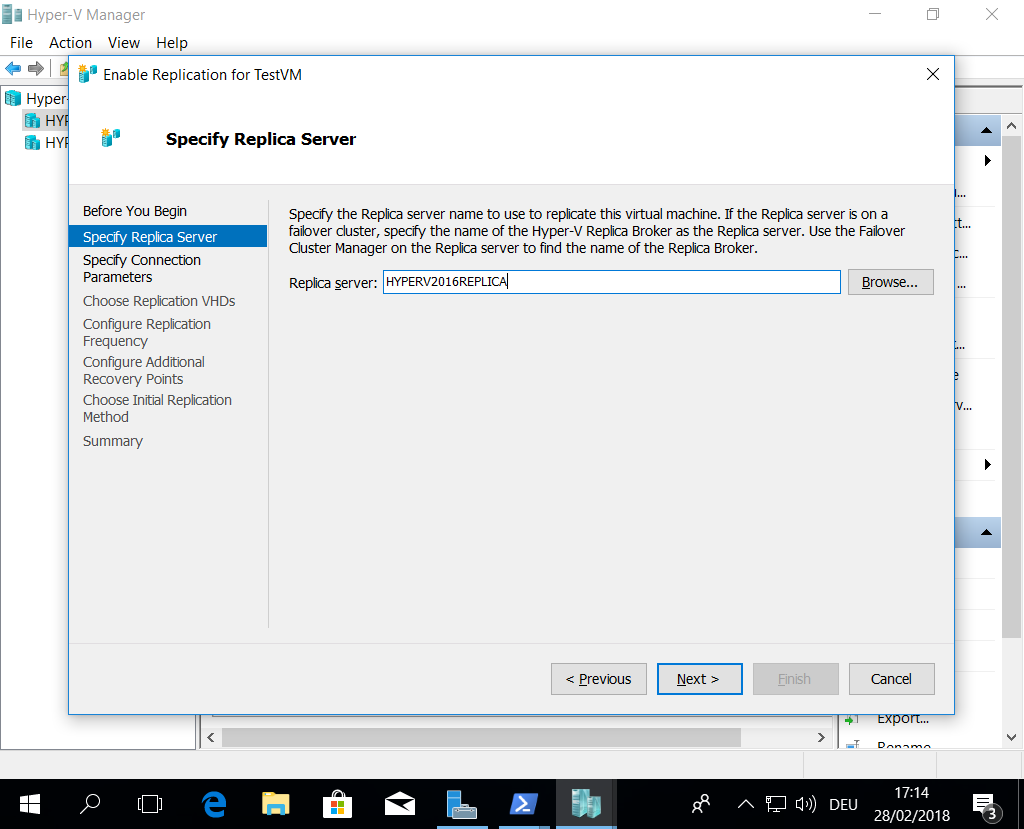
Task: Click the Previous button
Action: (x=599, y=679)
